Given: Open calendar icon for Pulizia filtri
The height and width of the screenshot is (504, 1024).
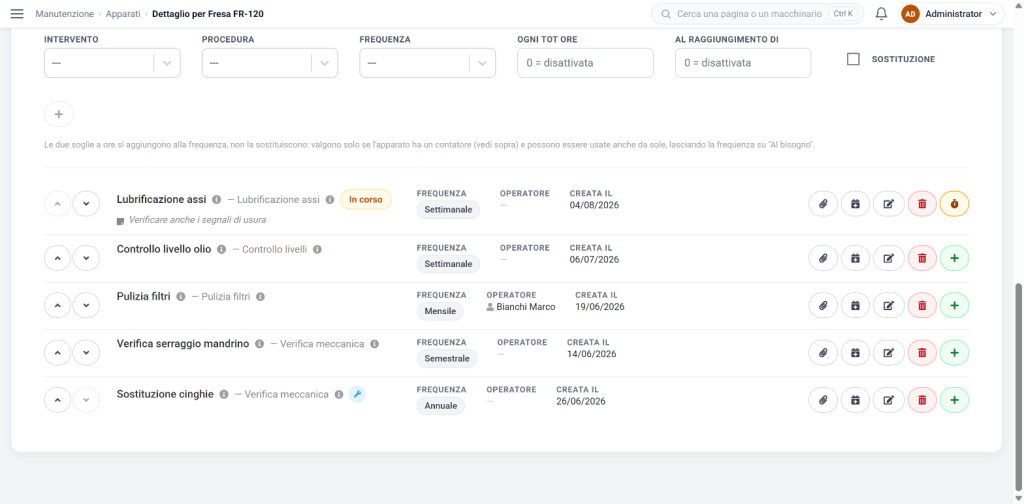Looking at the screenshot, I should pos(856,306).
